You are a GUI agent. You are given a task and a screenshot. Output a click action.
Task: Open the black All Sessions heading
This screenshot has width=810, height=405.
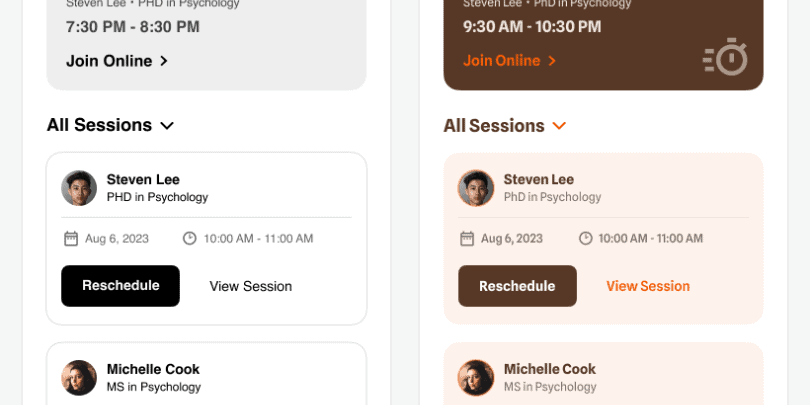tap(99, 125)
